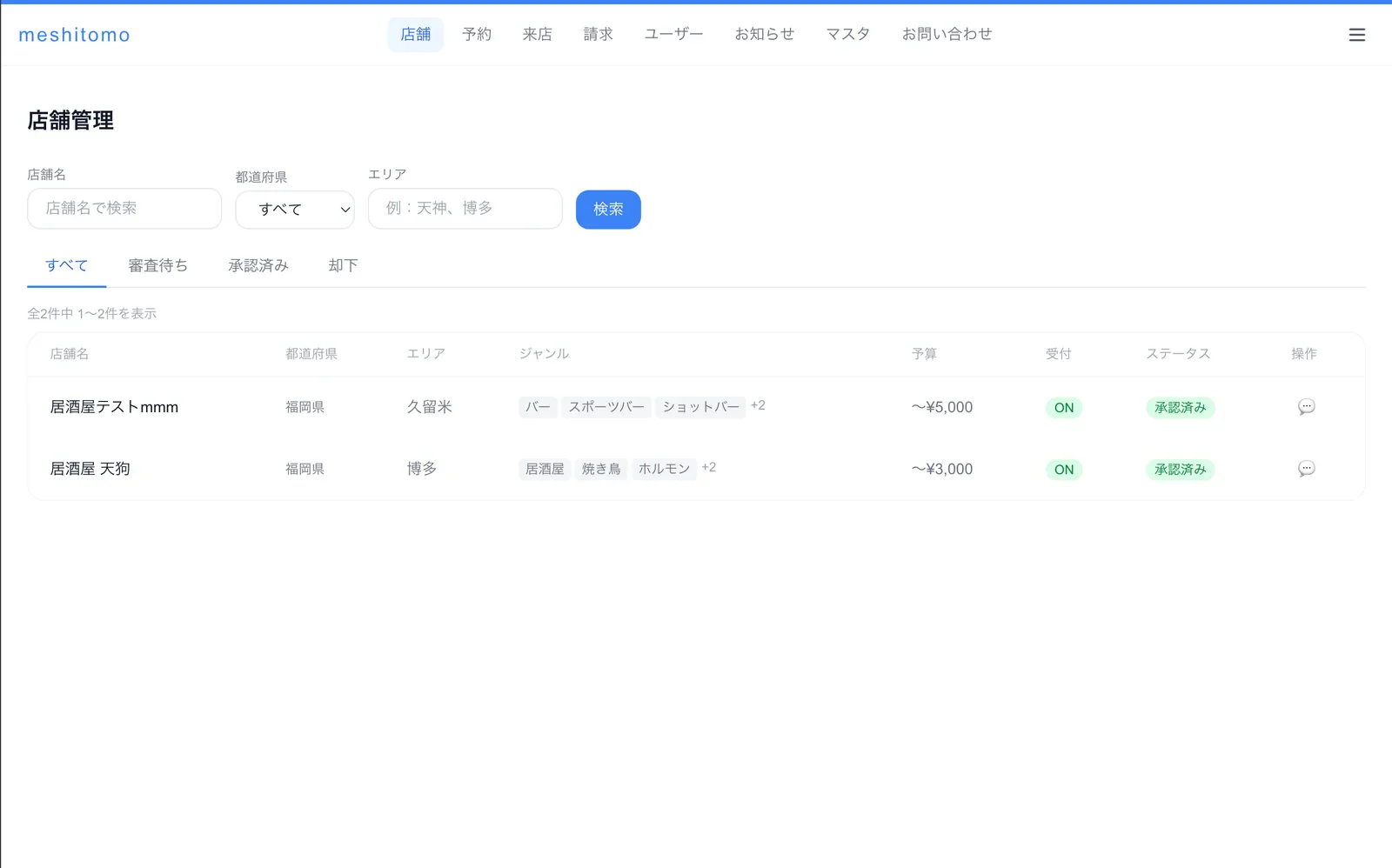The width and height of the screenshot is (1392, 868).
Task: Focus the エリア input field
Action: tap(465, 209)
